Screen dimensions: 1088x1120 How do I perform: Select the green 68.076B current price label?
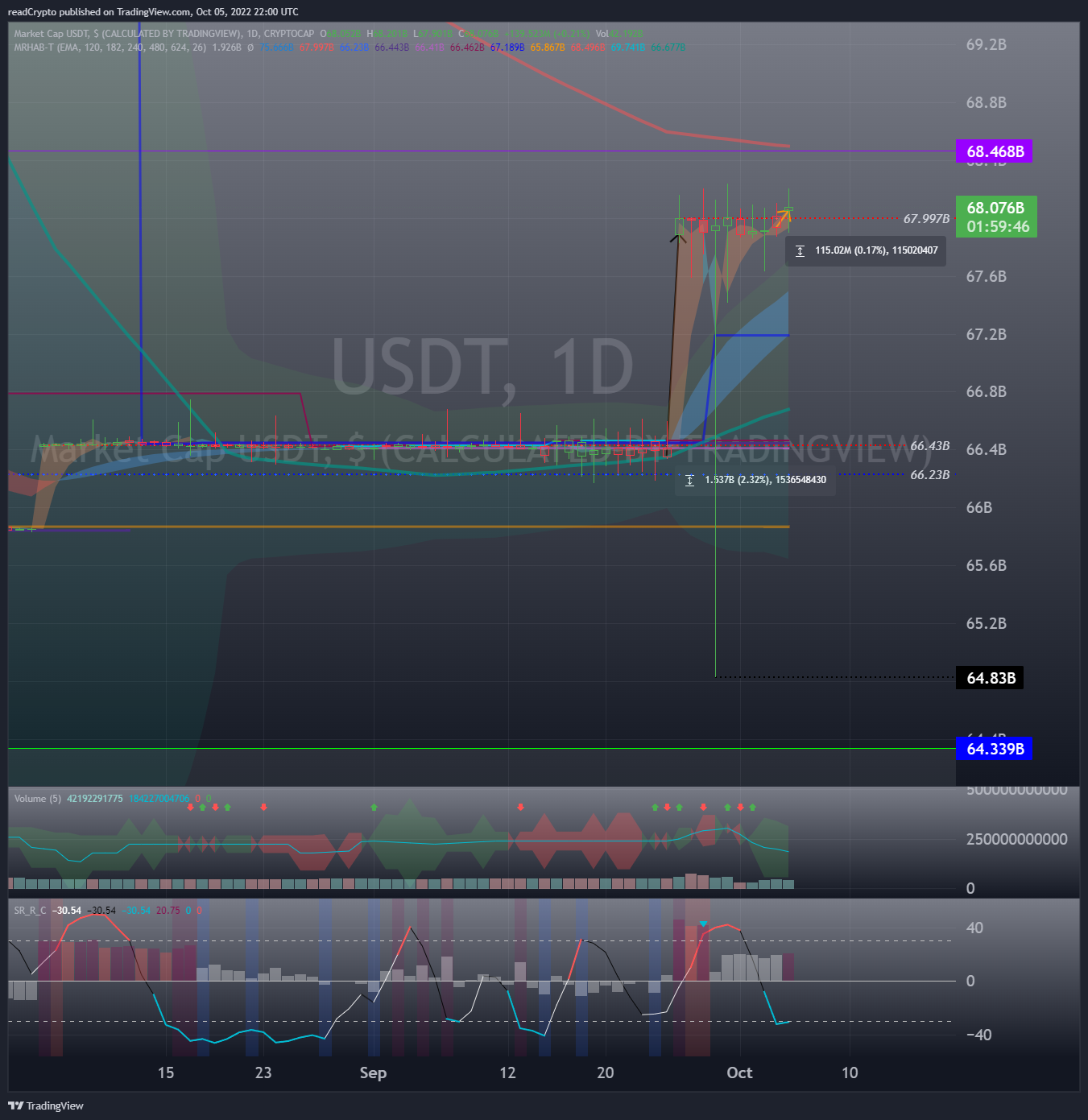click(996, 217)
